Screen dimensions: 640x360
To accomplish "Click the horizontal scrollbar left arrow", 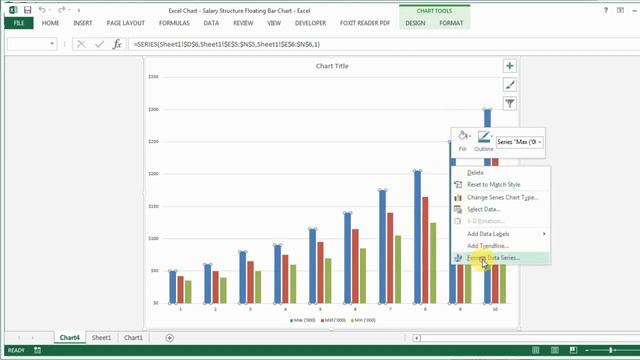I will tap(416, 338).
